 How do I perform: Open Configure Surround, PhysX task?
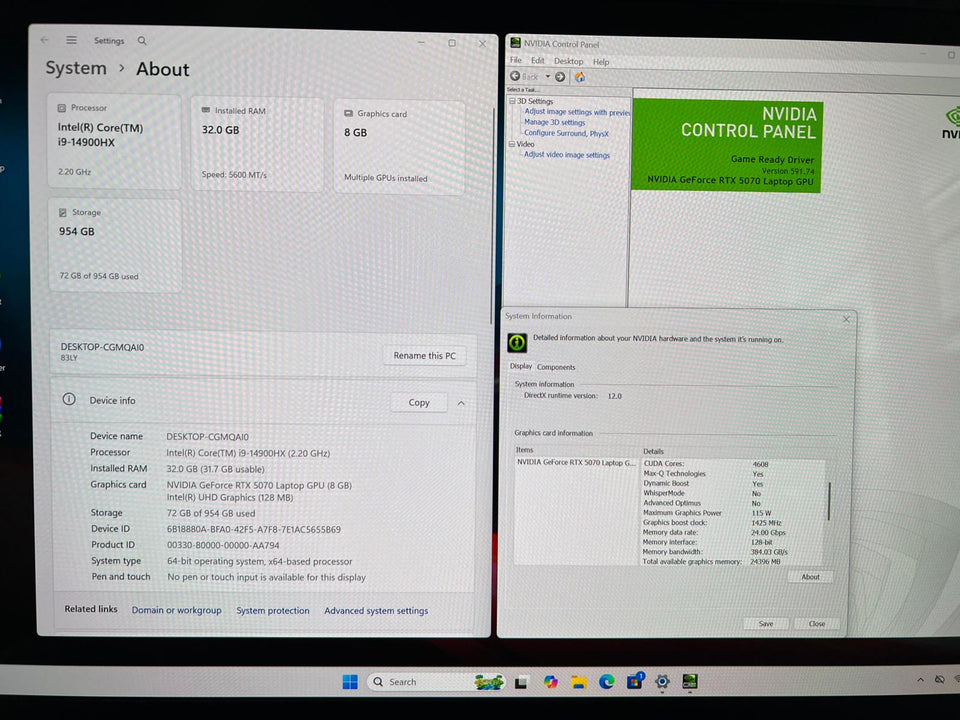566,133
